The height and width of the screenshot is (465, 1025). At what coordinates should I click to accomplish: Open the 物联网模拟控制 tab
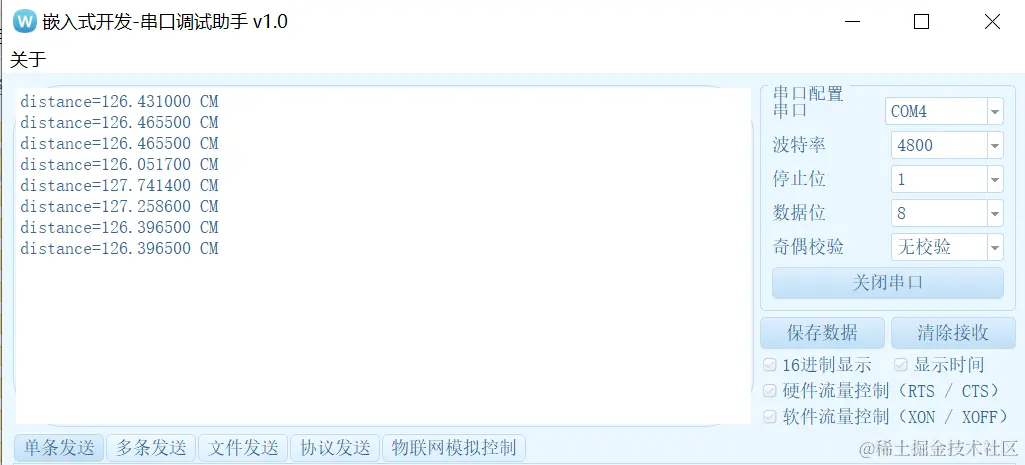click(x=454, y=448)
